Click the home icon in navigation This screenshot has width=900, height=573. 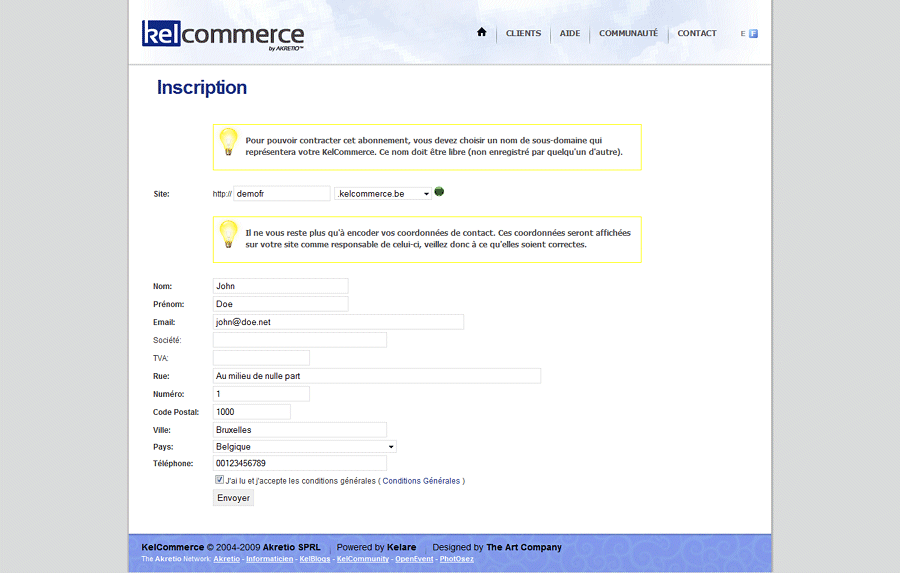[481, 33]
